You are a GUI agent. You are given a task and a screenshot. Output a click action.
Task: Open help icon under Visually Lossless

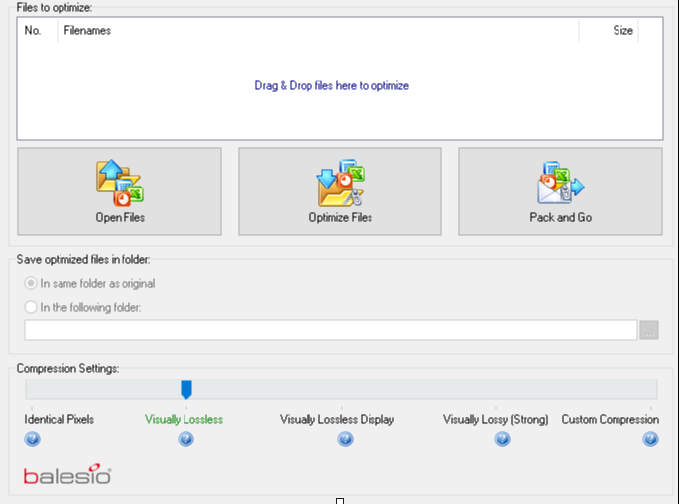click(x=186, y=439)
